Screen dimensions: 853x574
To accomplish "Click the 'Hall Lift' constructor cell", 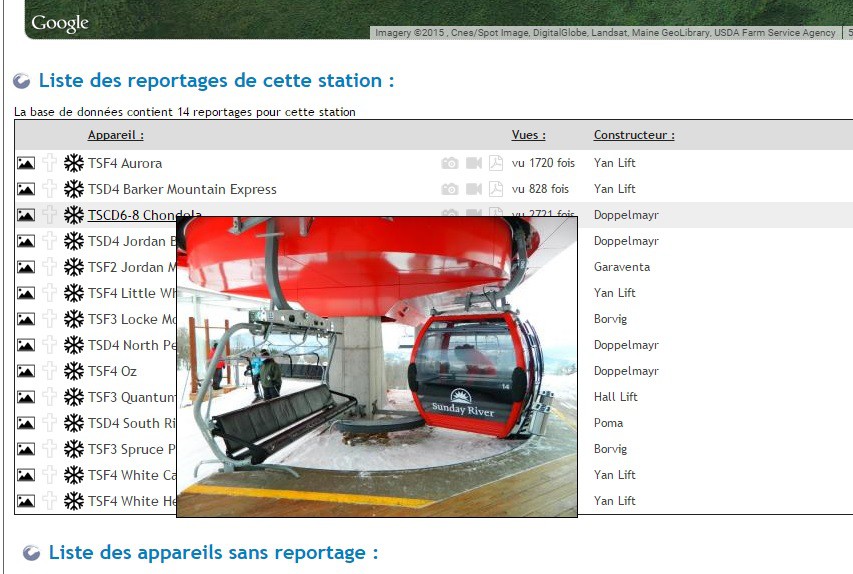I will pos(615,397).
